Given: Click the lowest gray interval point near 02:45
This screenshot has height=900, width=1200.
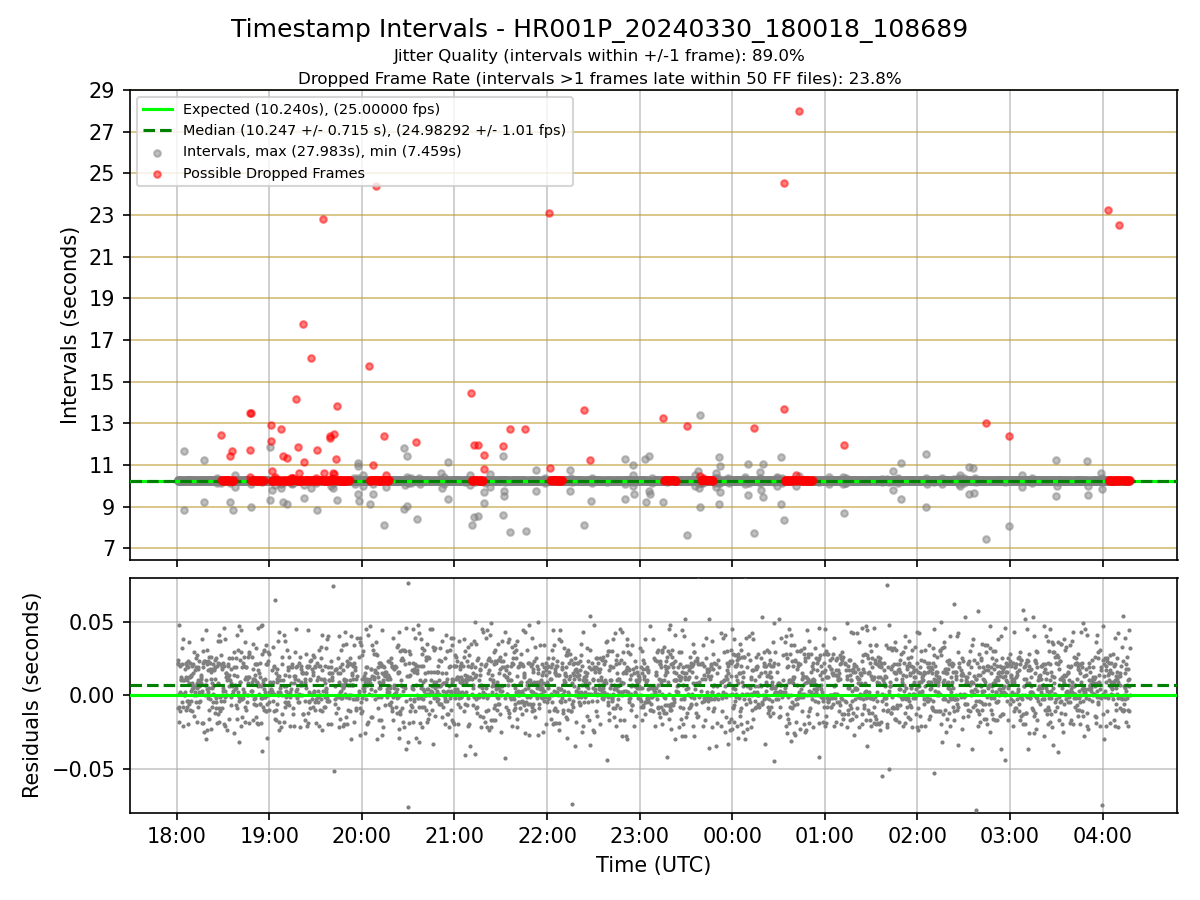Looking at the screenshot, I should point(986,539).
